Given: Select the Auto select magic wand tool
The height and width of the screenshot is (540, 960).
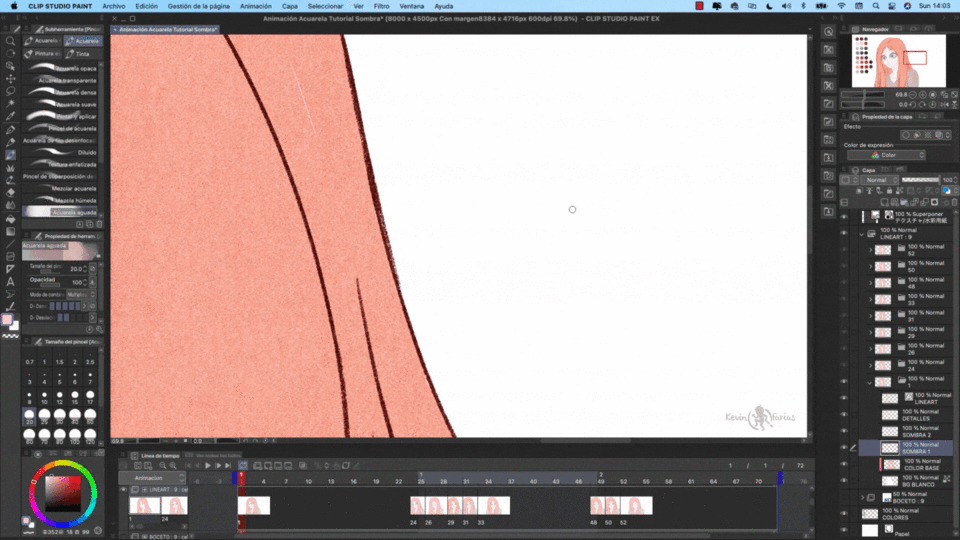Looking at the screenshot, I should click(10, 103).
